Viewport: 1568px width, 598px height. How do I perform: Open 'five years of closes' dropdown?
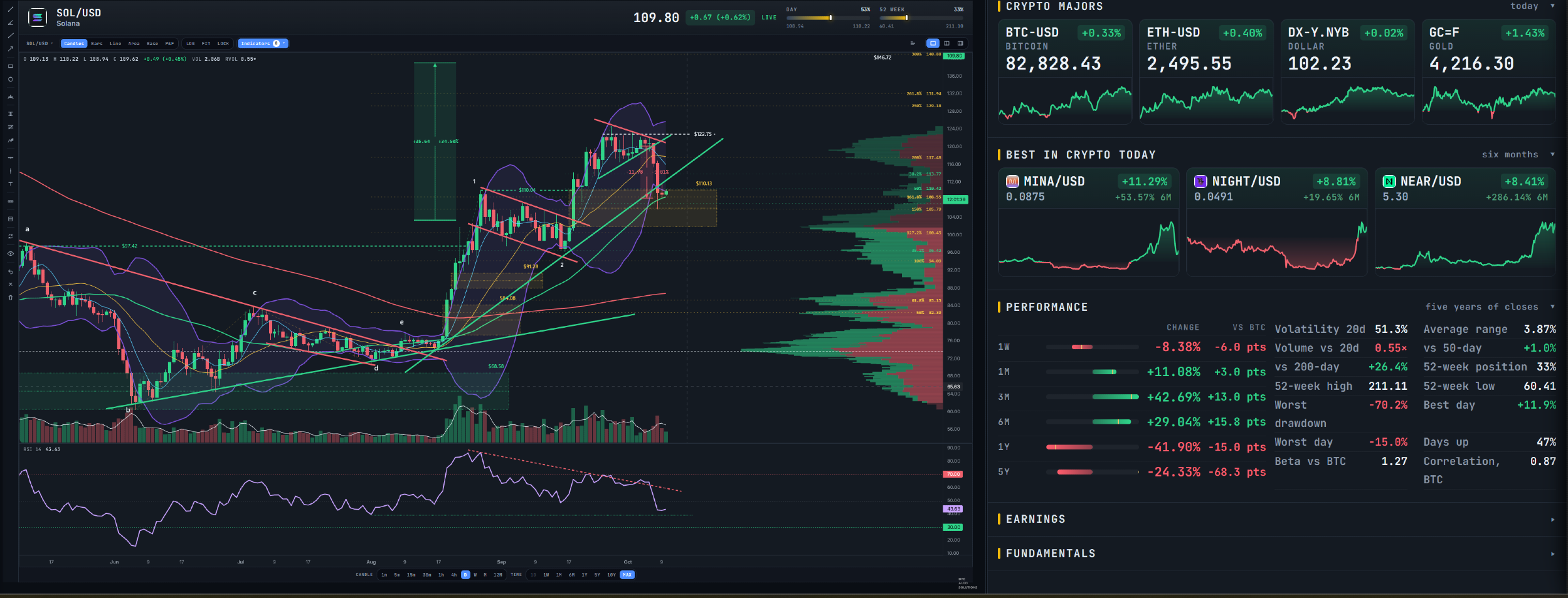[1490, 307]
